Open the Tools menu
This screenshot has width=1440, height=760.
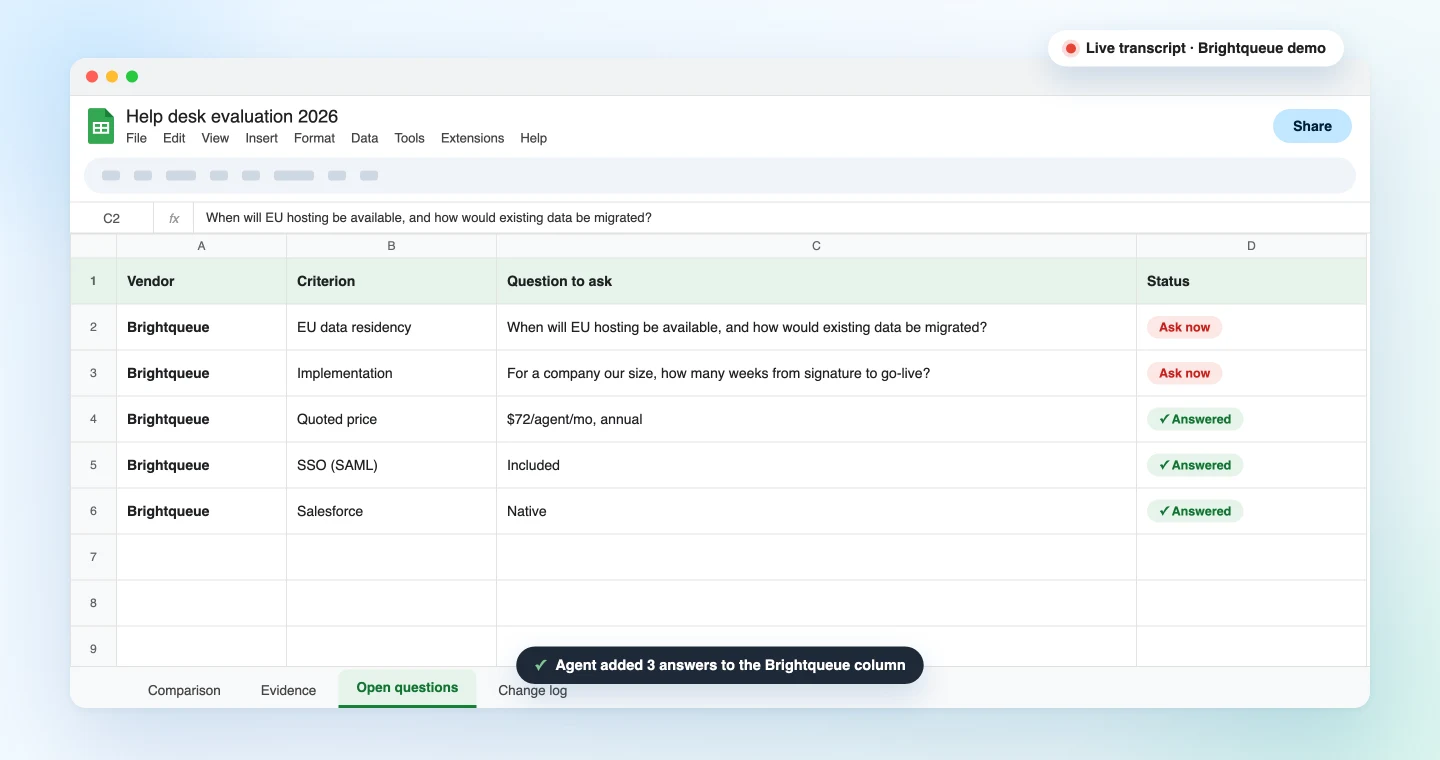coord(409,138)
